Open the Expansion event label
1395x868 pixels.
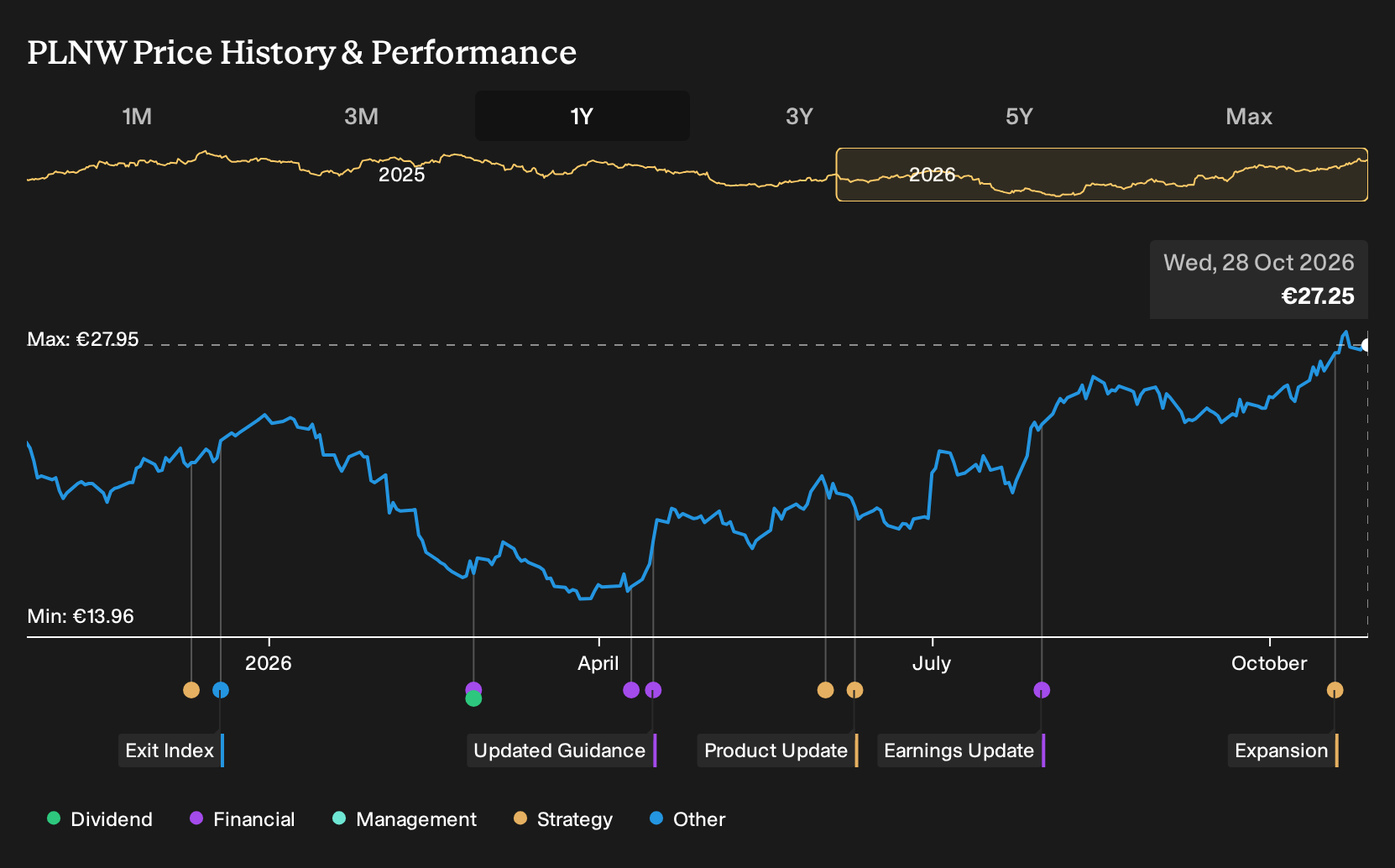coord(1283,750)
